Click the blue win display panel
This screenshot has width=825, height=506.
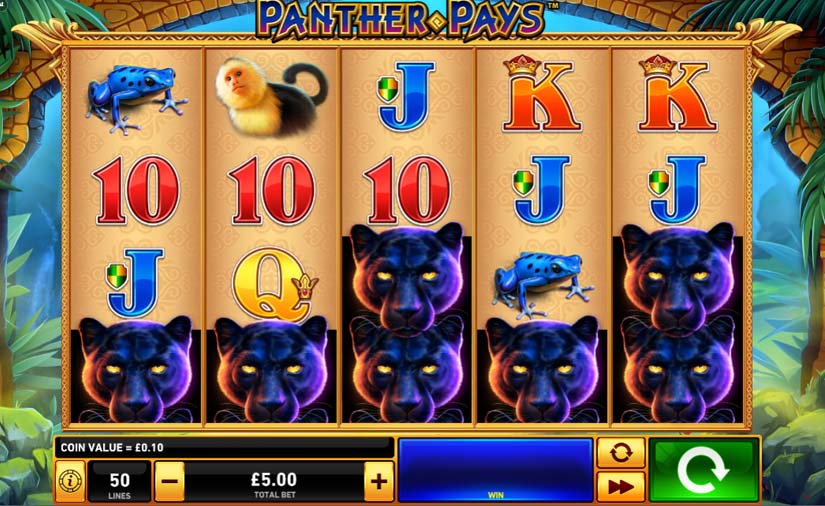(496, 470)
